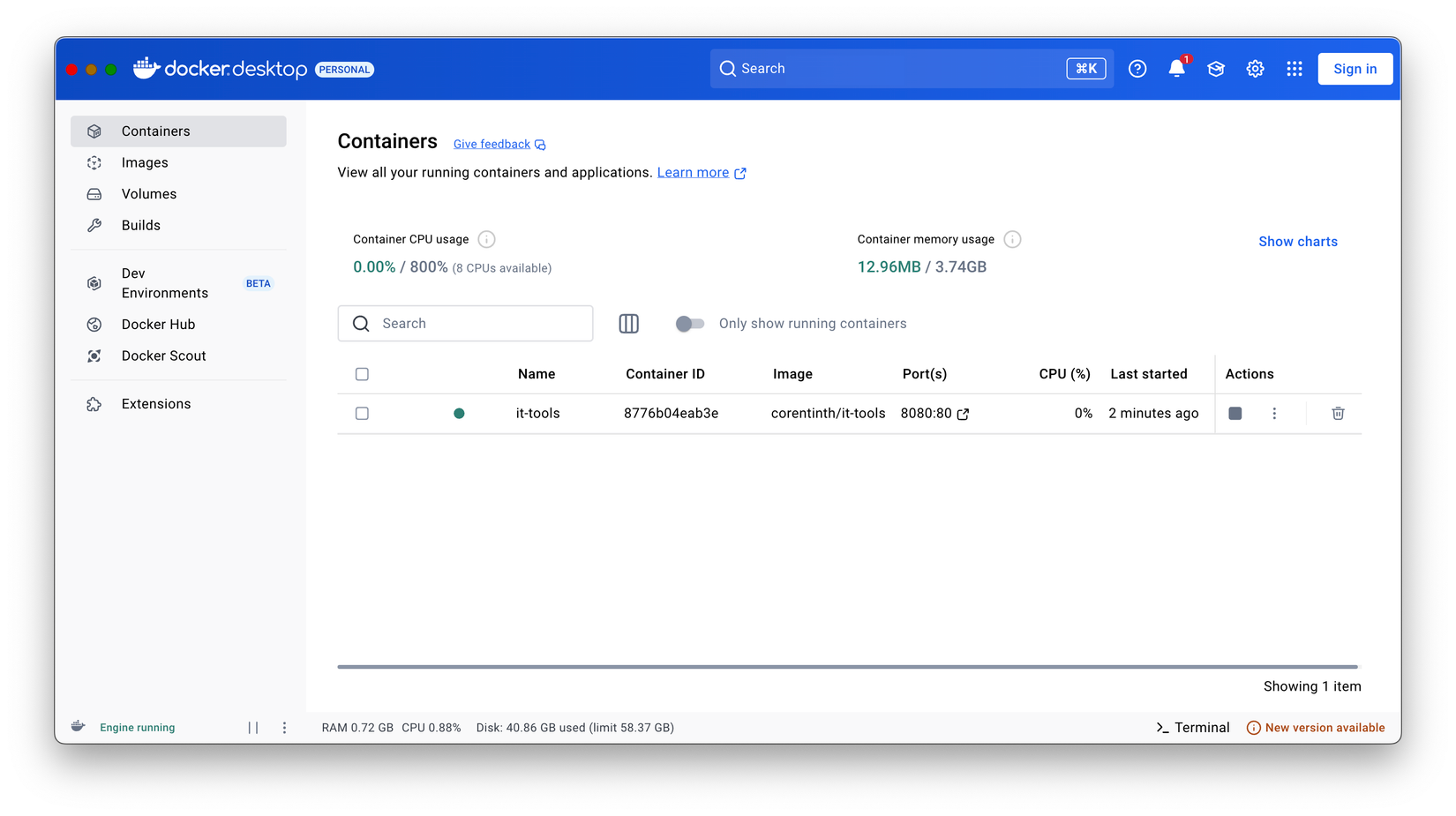Stop the it-tools container
This screenshot has width=1456, height=816.
1235,414
